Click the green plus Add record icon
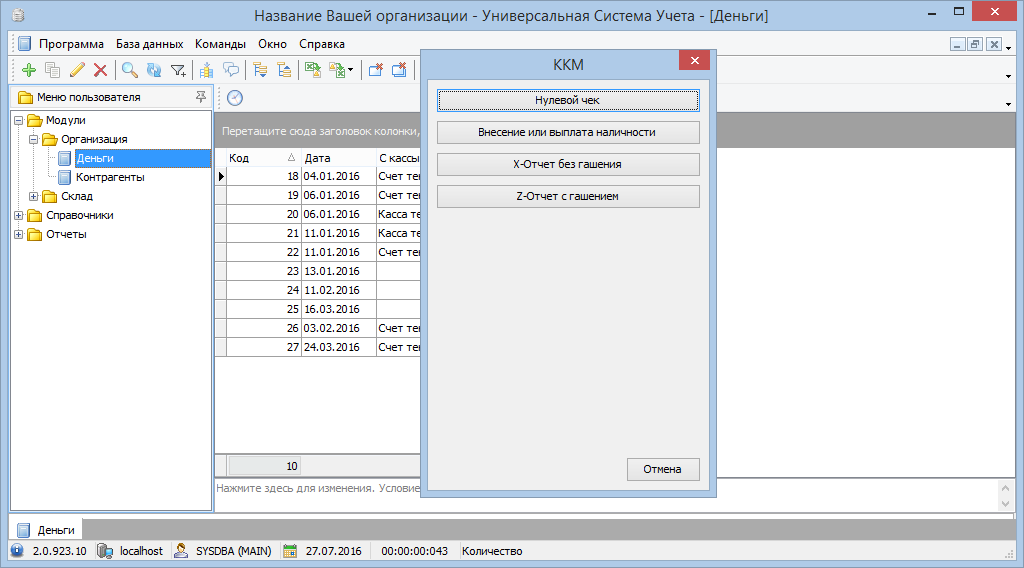 [x=28, y=70]
